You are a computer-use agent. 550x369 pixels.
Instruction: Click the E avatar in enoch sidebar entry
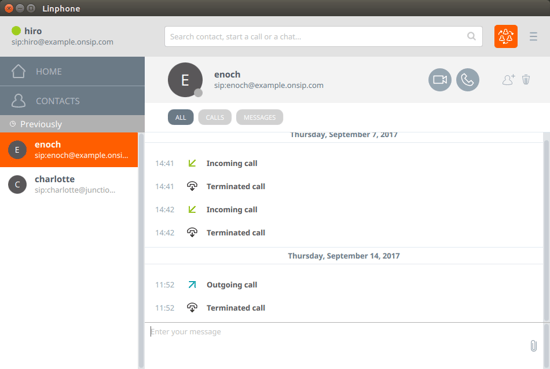pos(17,150)
